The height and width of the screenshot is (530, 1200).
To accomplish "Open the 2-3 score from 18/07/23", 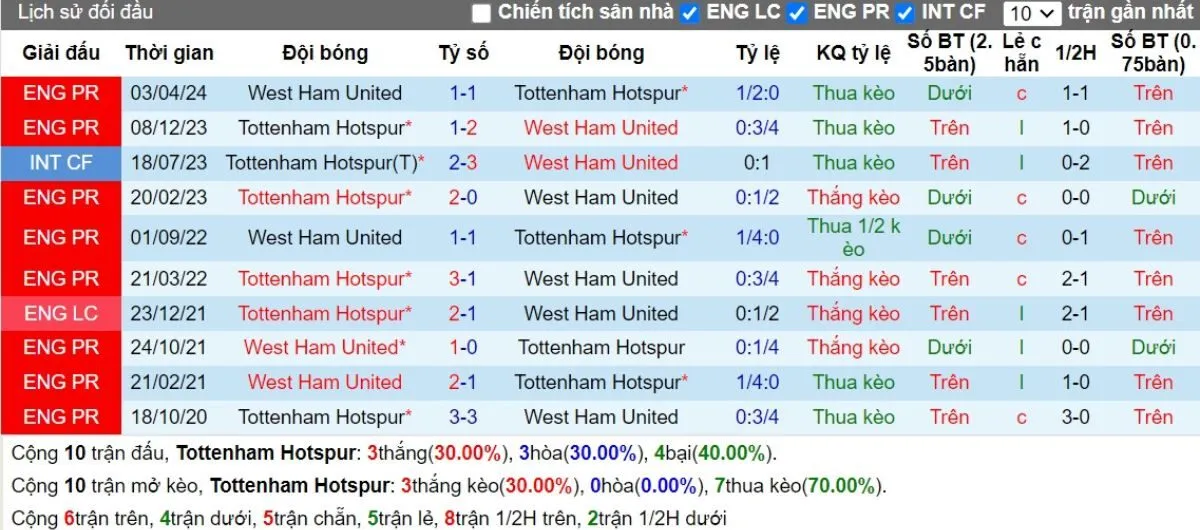I will (463, 163).
